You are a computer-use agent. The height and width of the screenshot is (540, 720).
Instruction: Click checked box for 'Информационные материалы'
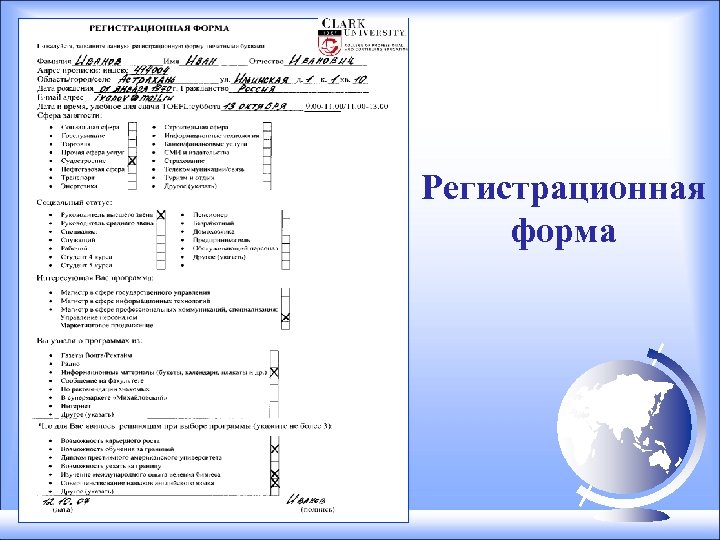274,372
